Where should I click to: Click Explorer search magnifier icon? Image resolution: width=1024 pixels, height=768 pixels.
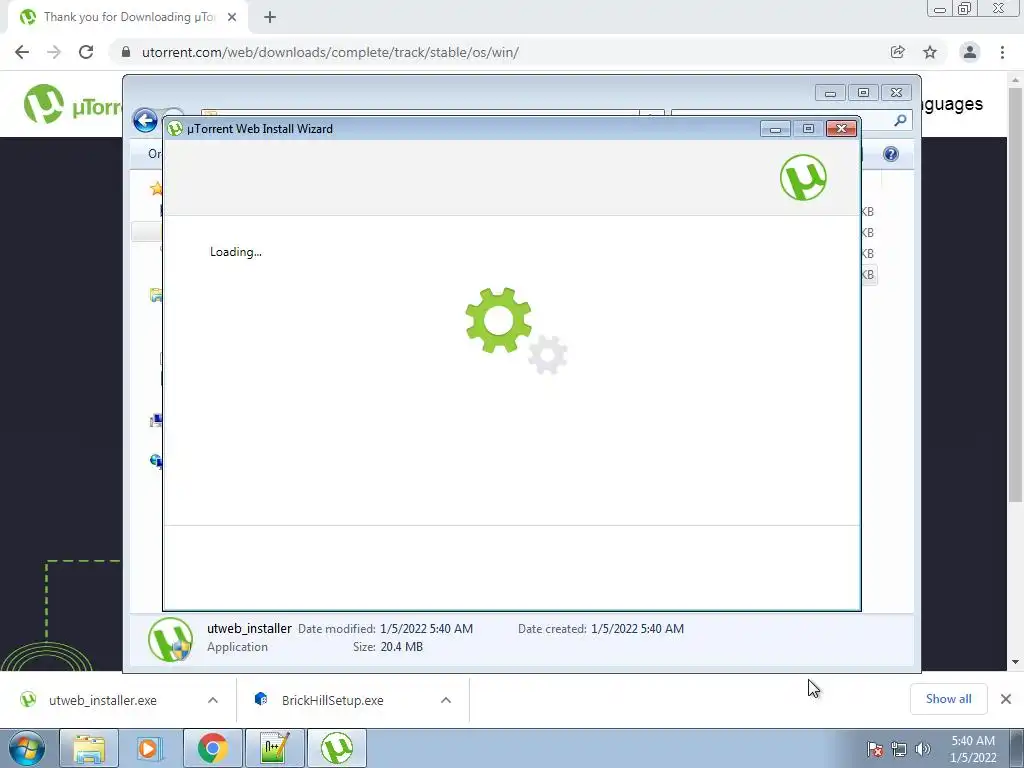pyautogui.click(x=900, y=120)
